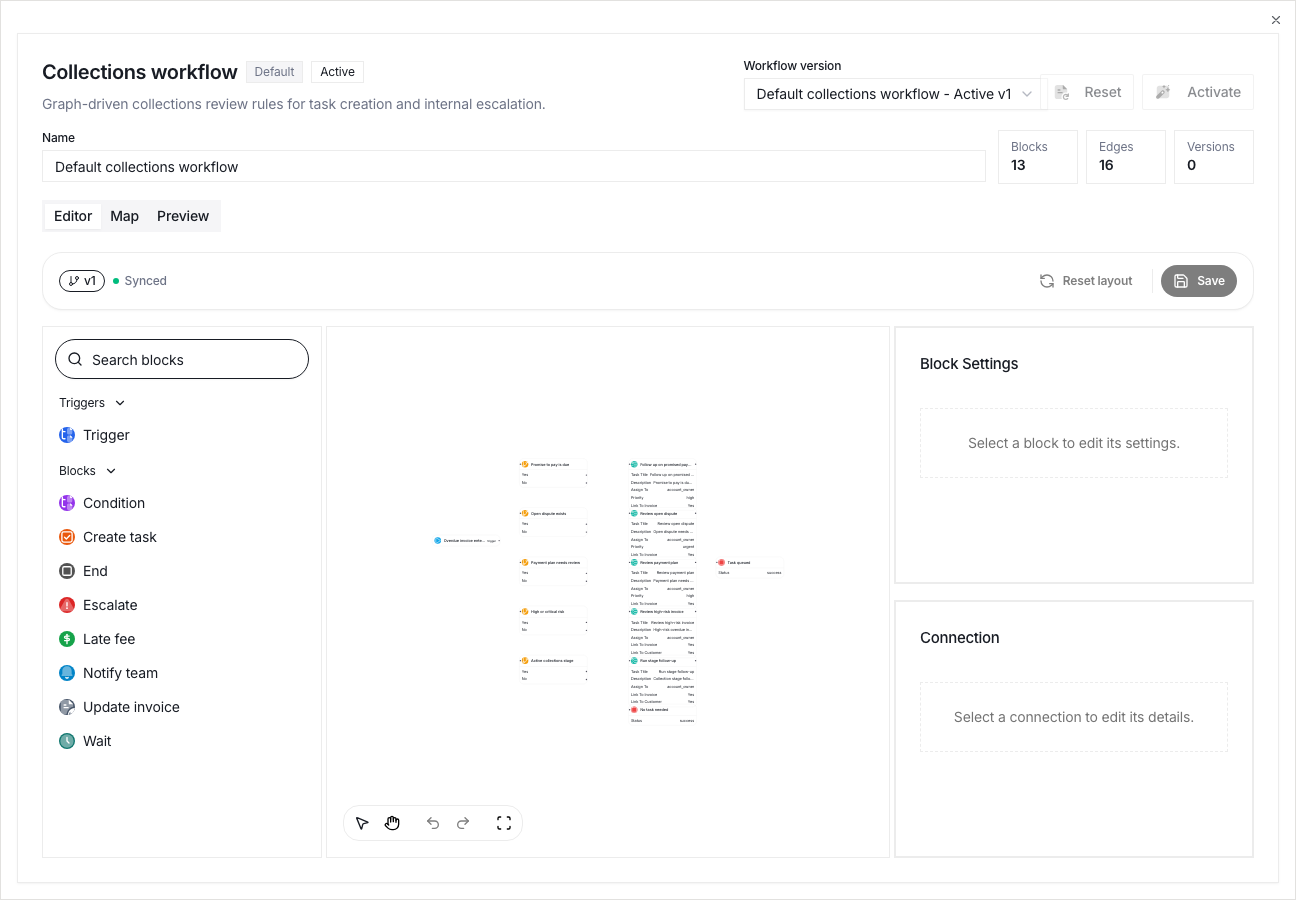Click "Select a connection to edit its details."
1296x900 pixels.
1074,717
